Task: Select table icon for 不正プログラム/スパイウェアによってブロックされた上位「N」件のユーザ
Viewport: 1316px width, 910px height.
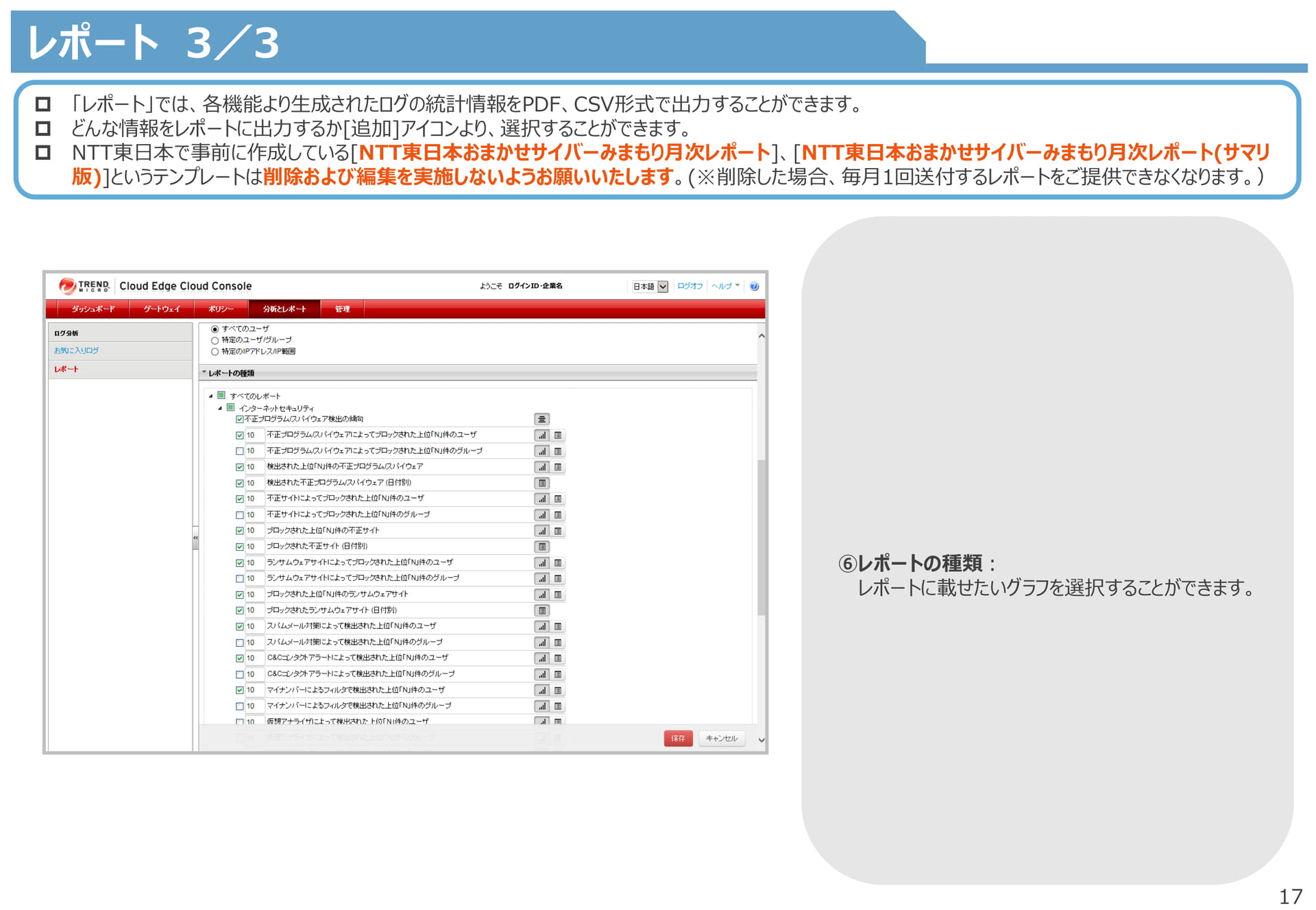Action: pos(558,435)
